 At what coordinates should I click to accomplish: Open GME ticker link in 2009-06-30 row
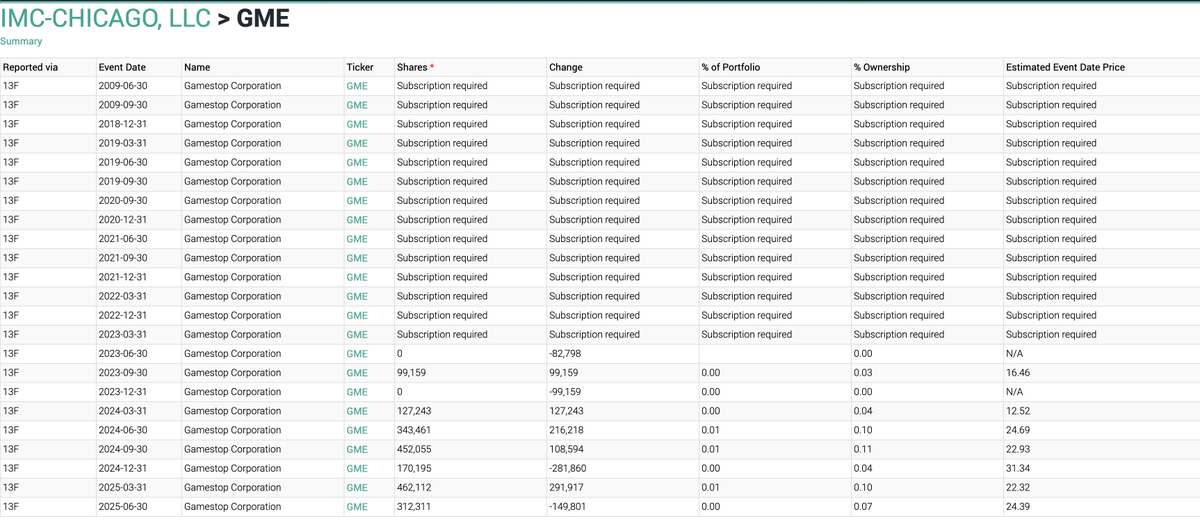click(357, 86)
